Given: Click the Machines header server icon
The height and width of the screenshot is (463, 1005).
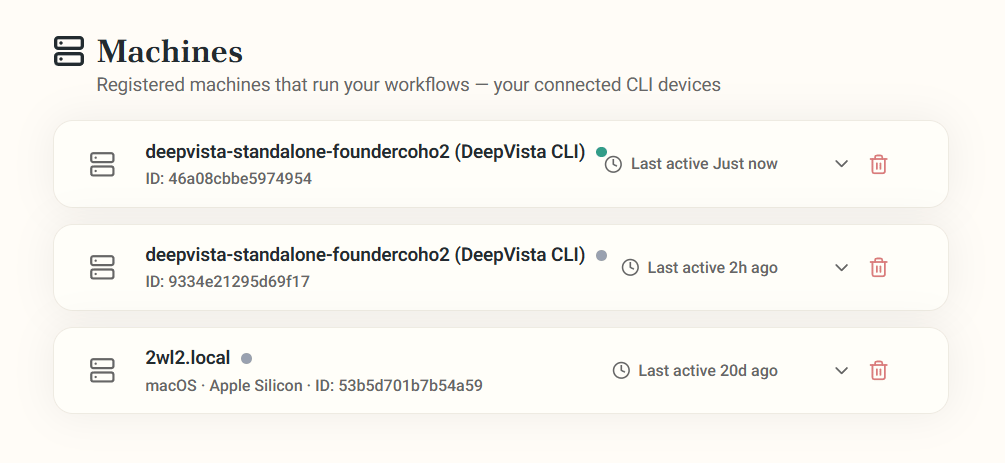Looking at the screenshot, I should [x=69, y=51].
